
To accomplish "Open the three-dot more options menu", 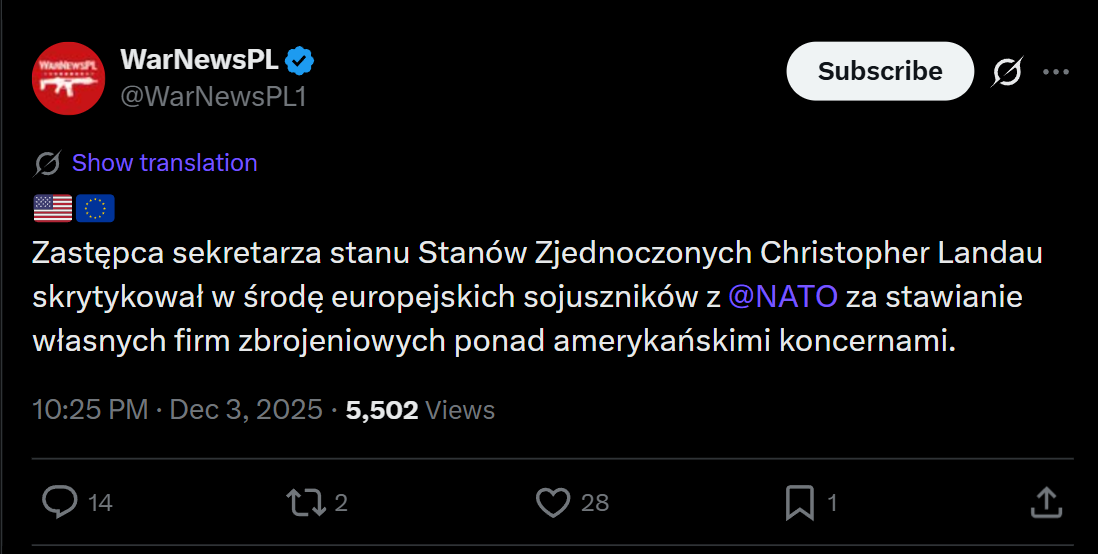I will pos(1057,71).
